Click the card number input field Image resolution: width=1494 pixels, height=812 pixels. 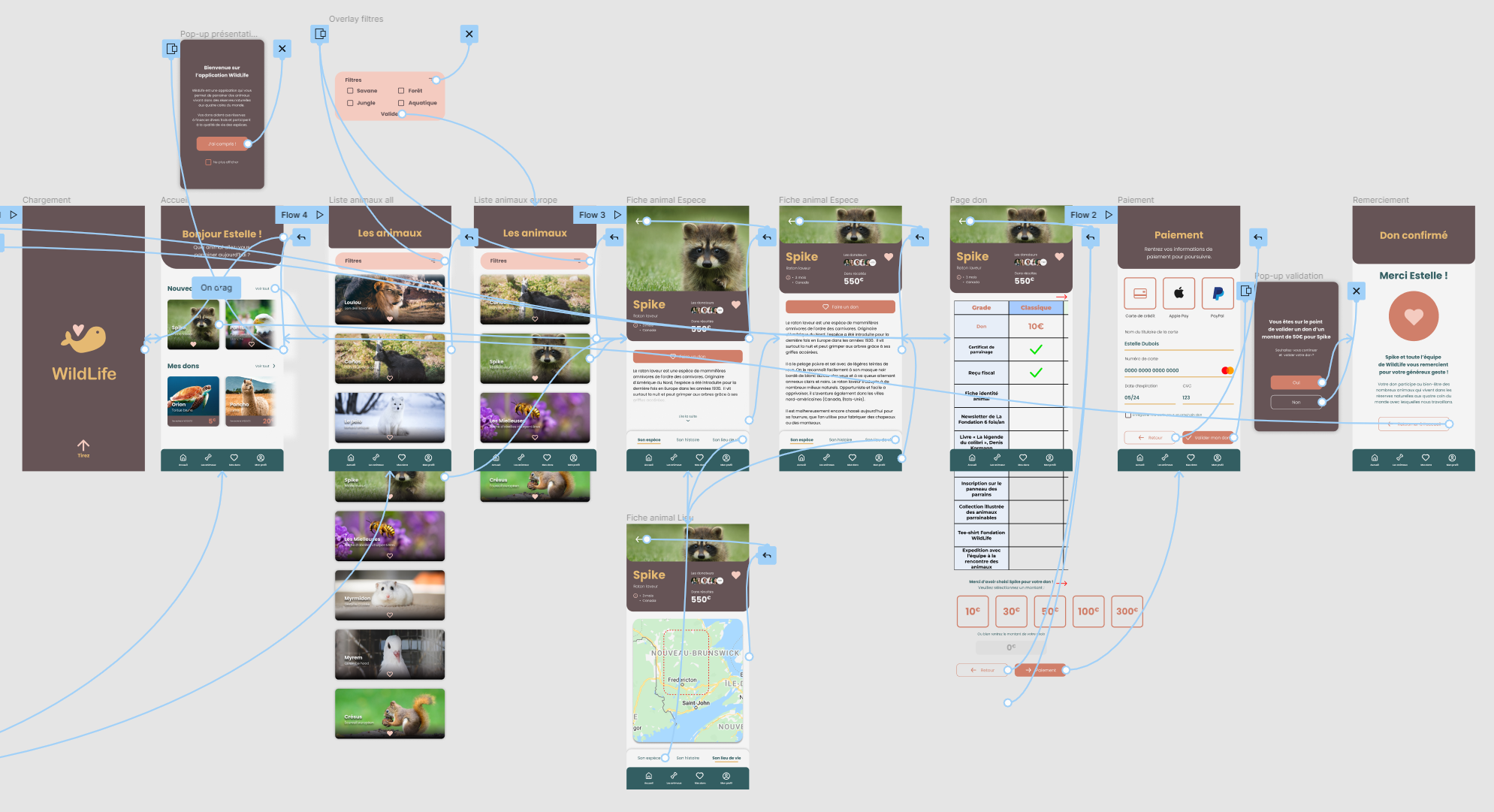[1172, 370]
